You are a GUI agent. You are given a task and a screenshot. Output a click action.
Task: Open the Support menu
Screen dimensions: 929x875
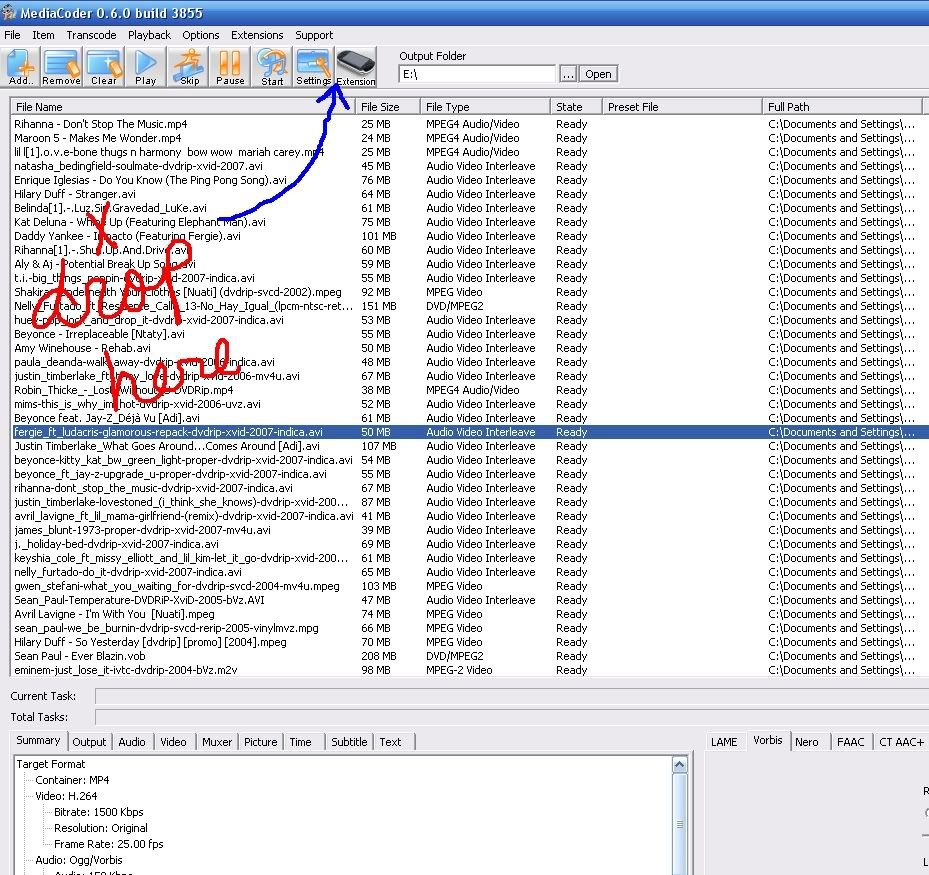pyautogui.click(x=314, y=35)
